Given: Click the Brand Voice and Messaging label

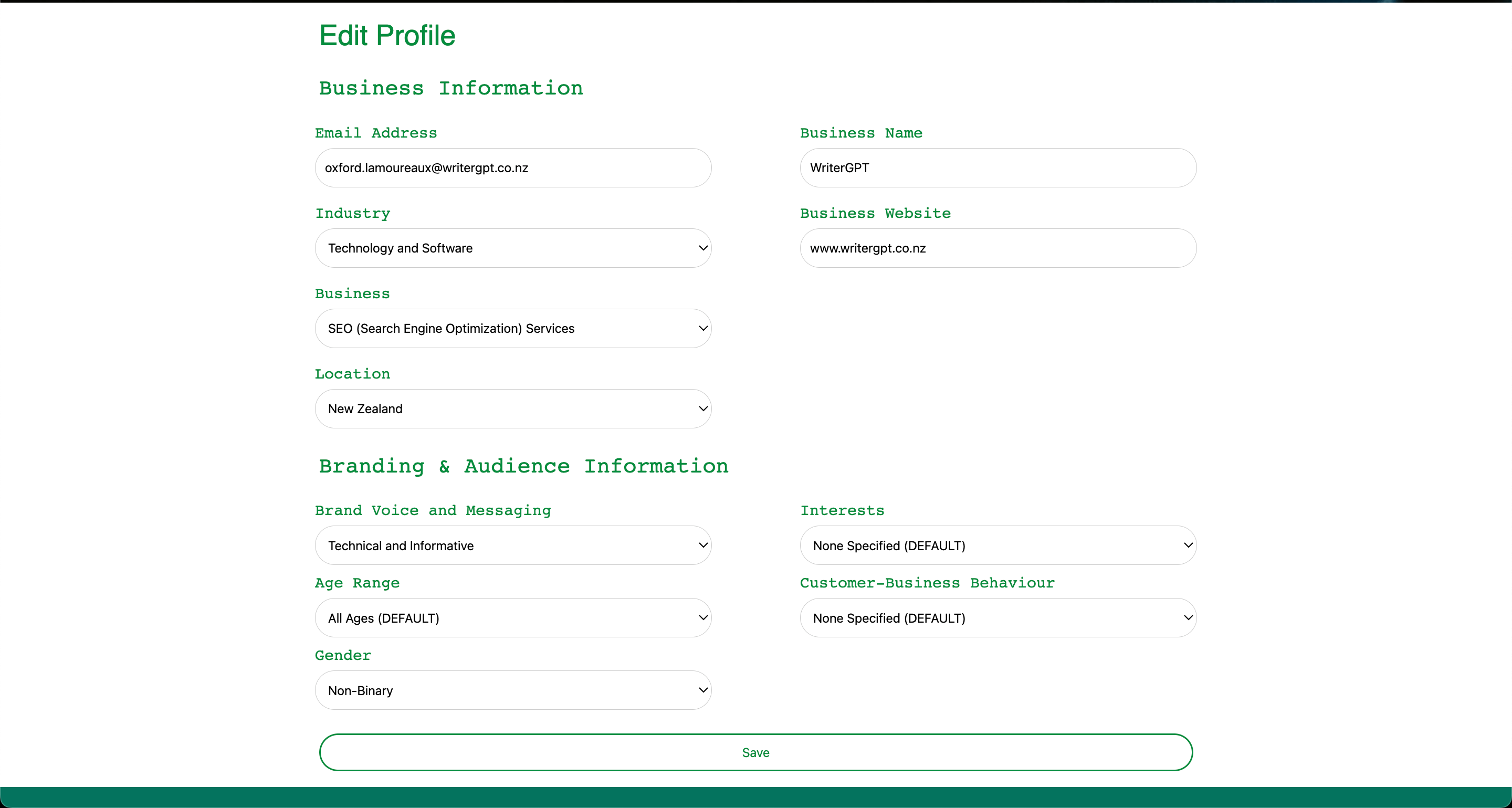Looking at the screenshot, I should pos(433,511).
